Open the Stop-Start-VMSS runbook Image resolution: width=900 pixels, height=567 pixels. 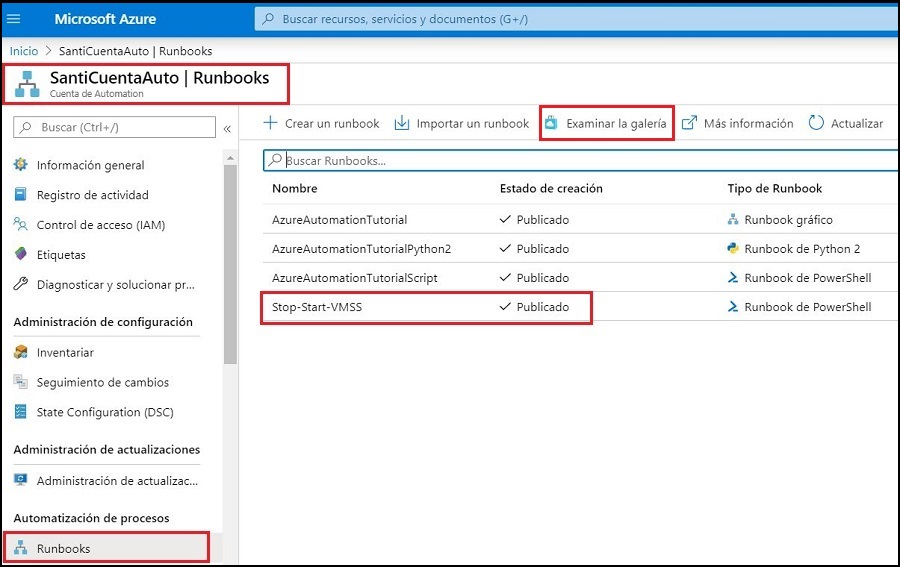click(x=317, y=307)
